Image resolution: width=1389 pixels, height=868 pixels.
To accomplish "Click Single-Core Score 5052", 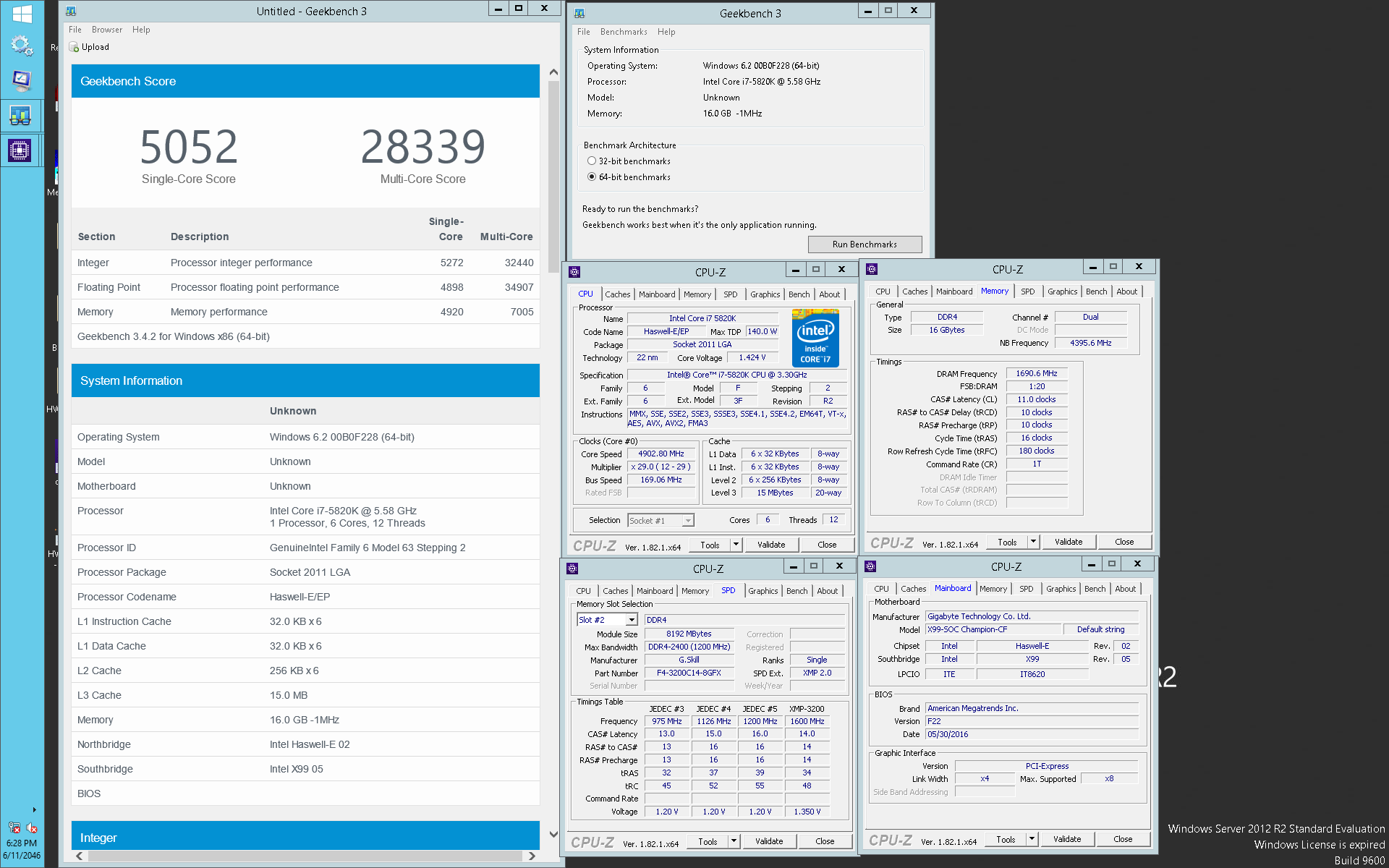I will tap(189, 147).
